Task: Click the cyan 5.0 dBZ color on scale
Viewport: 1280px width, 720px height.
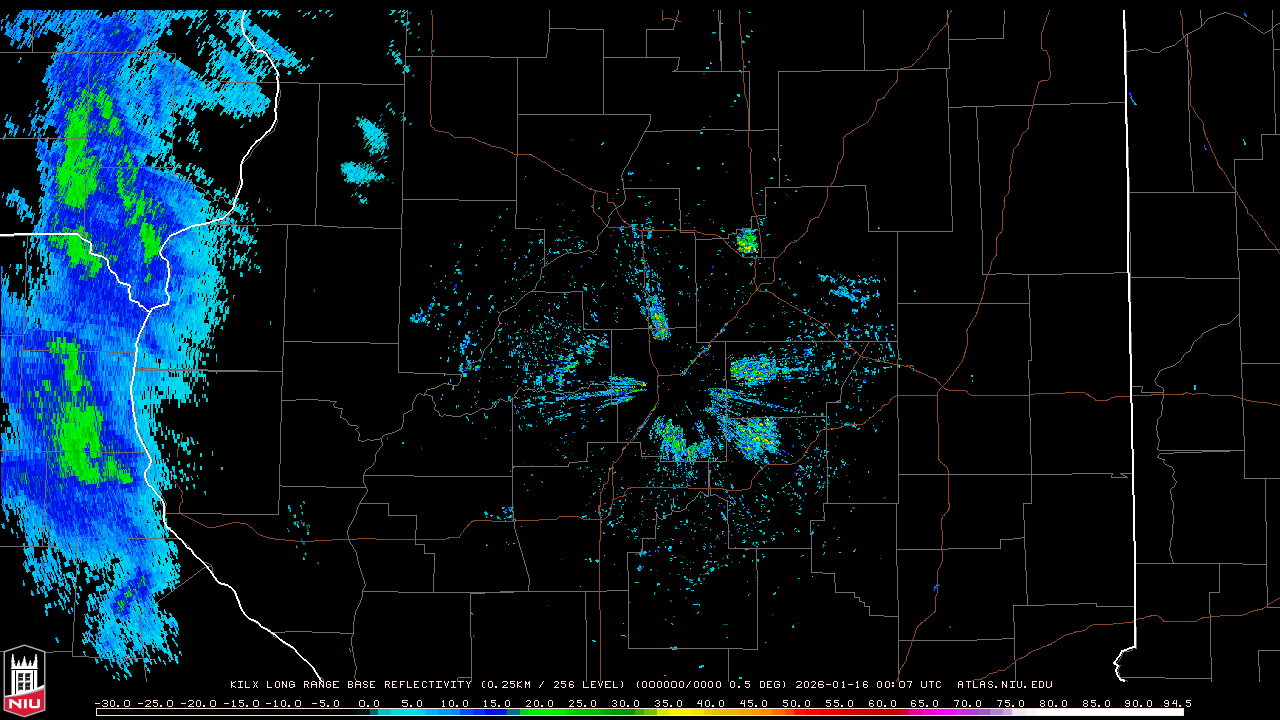Action: pos(412,712)
